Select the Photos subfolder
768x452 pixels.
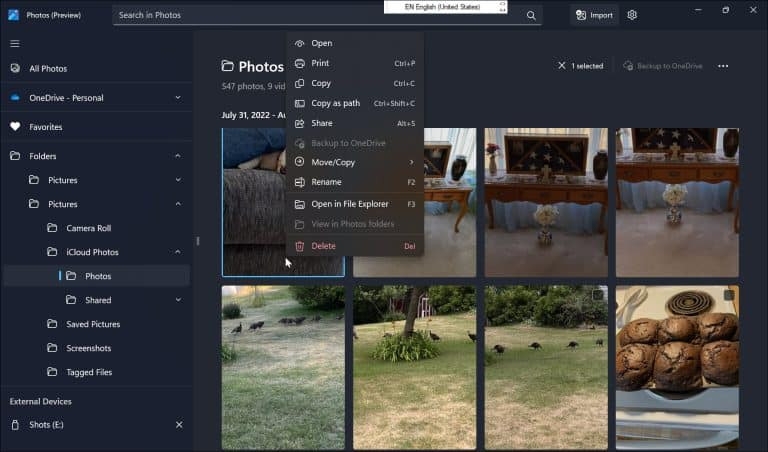[96, 276]
